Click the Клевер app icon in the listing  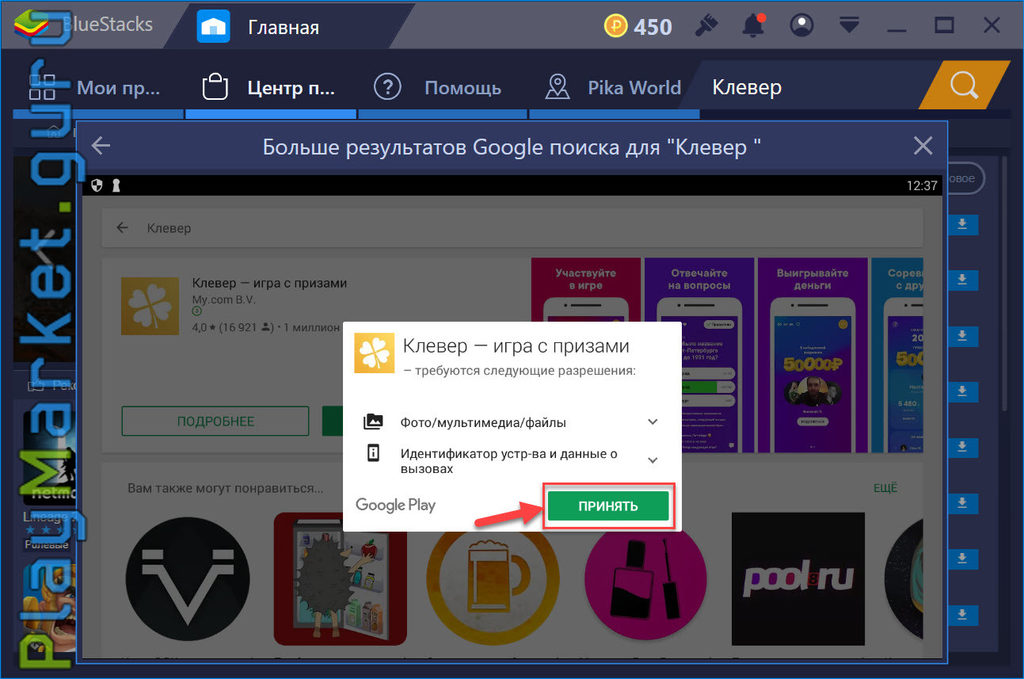150,306
